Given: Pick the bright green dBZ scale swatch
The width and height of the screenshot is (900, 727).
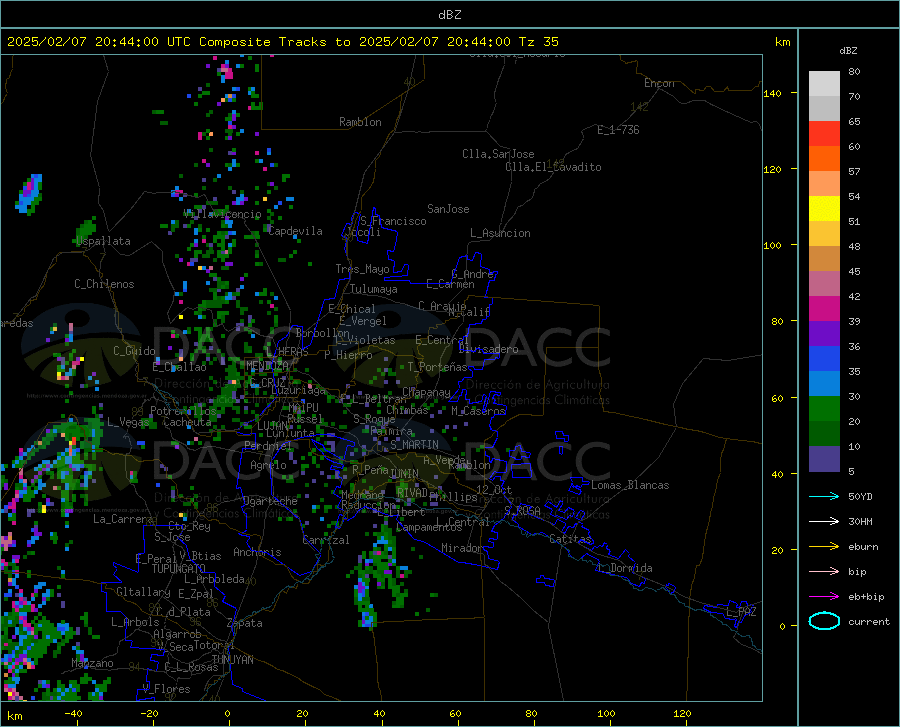Looking at the screenshot, I should point(824,409).
